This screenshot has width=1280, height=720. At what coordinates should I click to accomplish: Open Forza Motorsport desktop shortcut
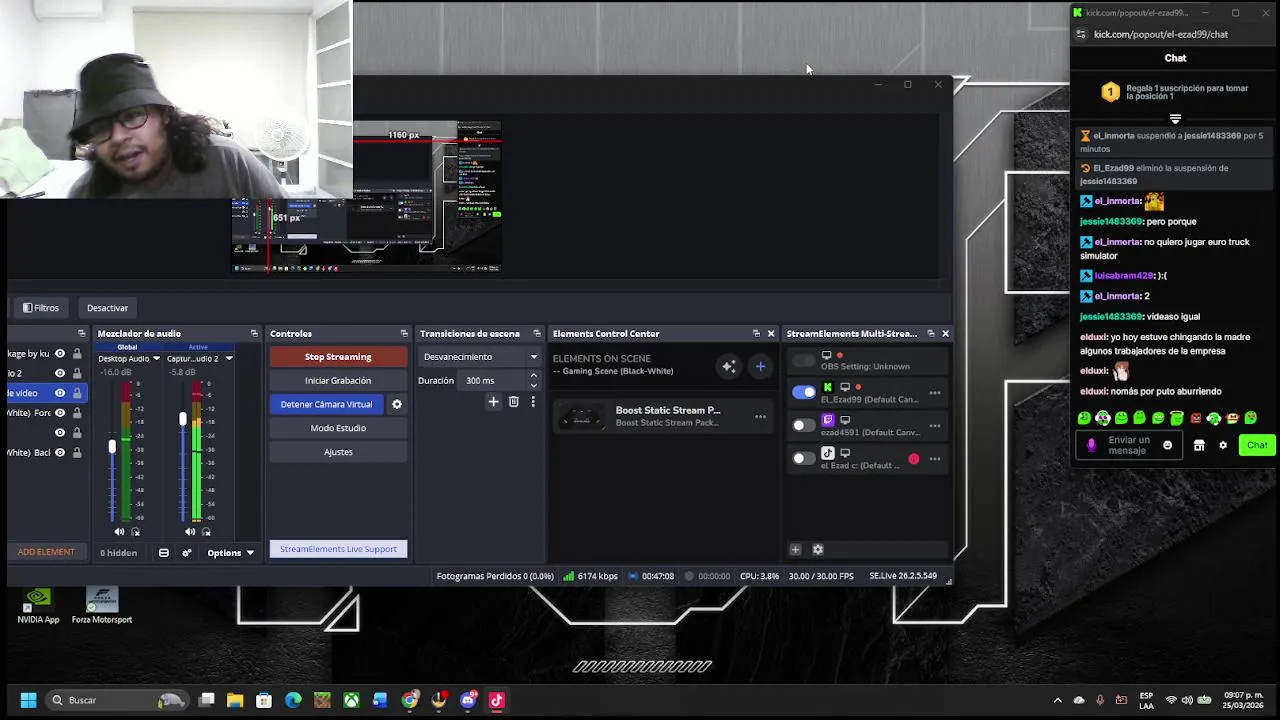102,606
